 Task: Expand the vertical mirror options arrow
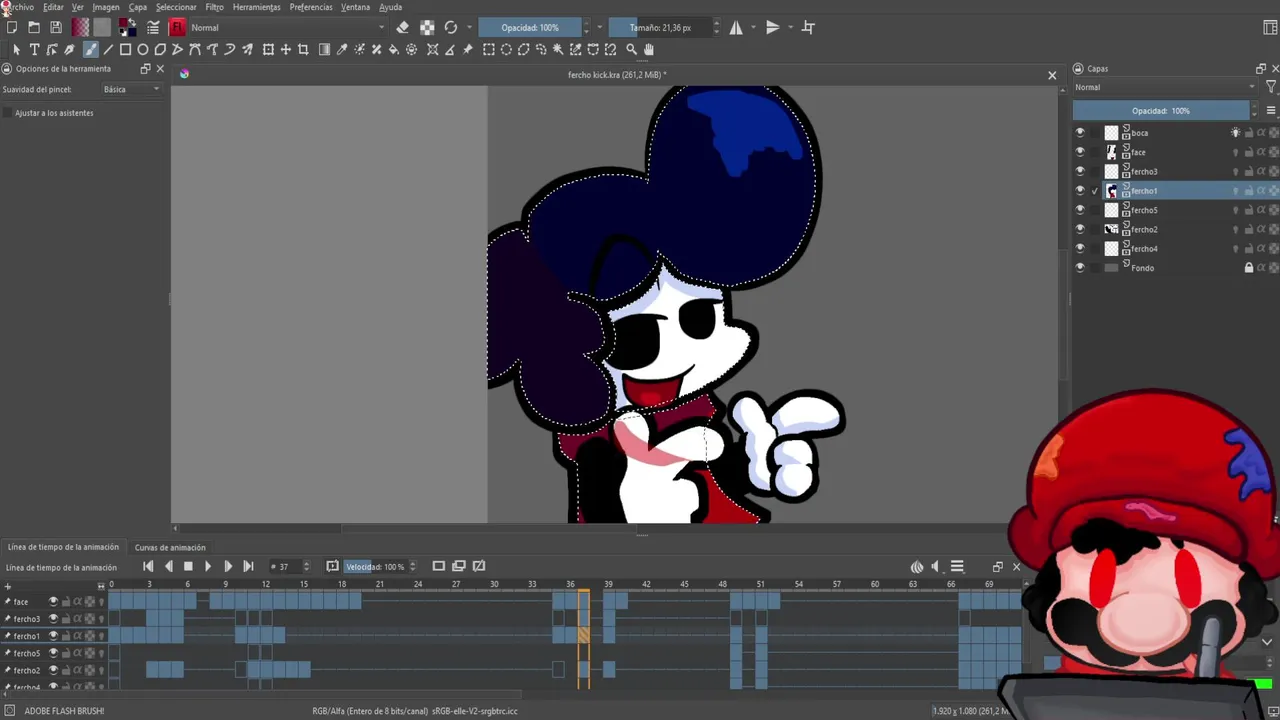pos(790,27)
